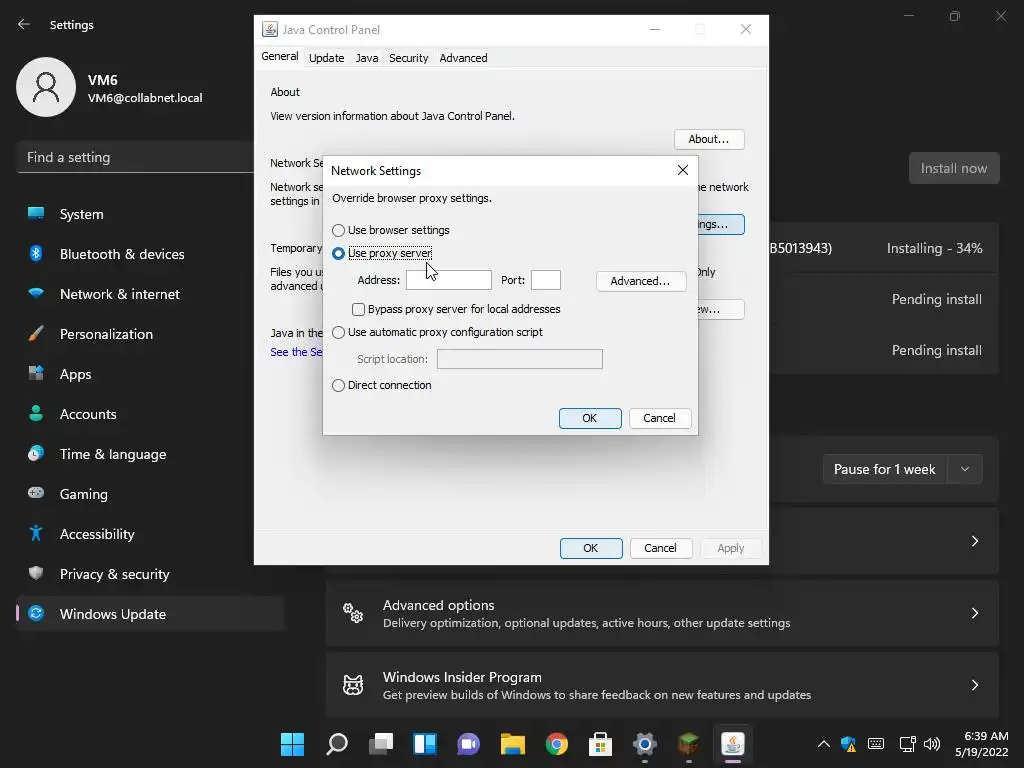Confirm Network Settings with OK
The height and width of the screenshot is (768, 1024).
coord(590,418)
